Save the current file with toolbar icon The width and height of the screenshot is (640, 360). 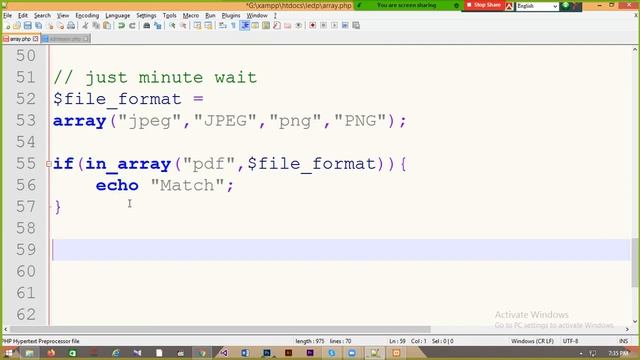(x=27, y=26)
